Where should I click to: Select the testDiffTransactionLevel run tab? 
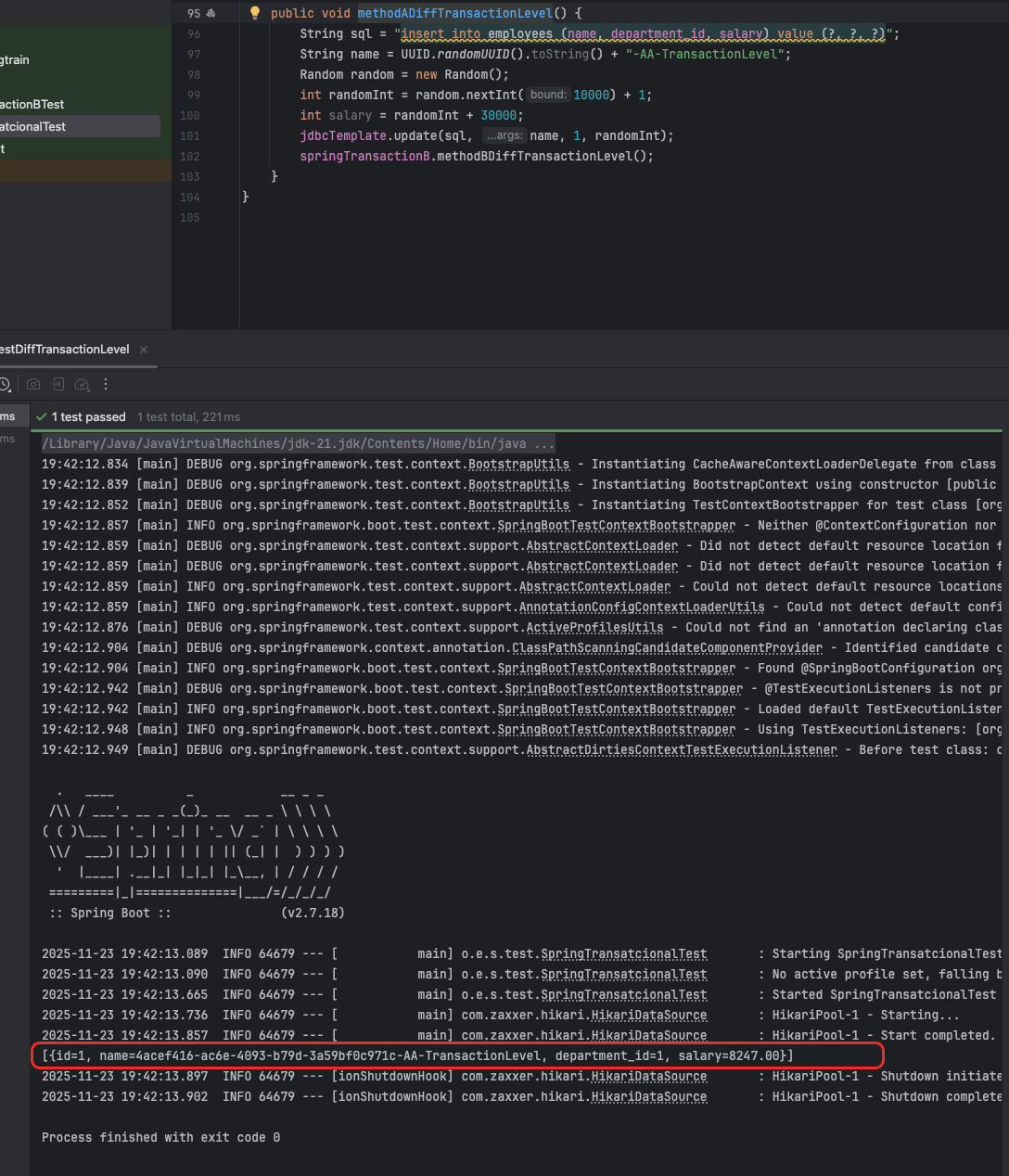(65, 350)
